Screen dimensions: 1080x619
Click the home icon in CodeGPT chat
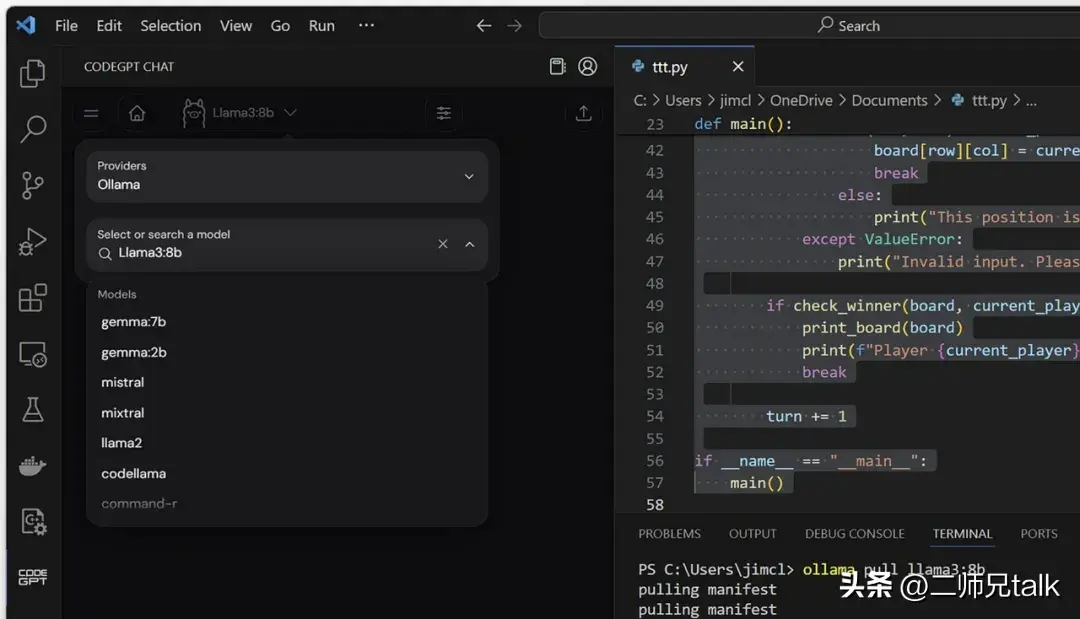coord(136,113)
